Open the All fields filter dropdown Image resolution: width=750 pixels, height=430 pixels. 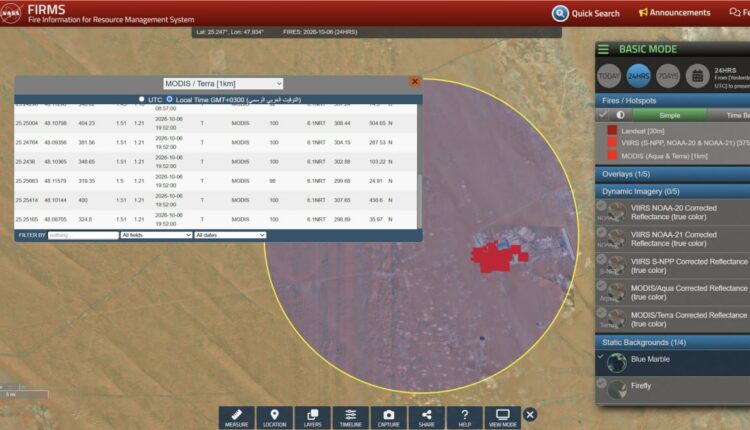pyautogui.click(x=156, y=235)
